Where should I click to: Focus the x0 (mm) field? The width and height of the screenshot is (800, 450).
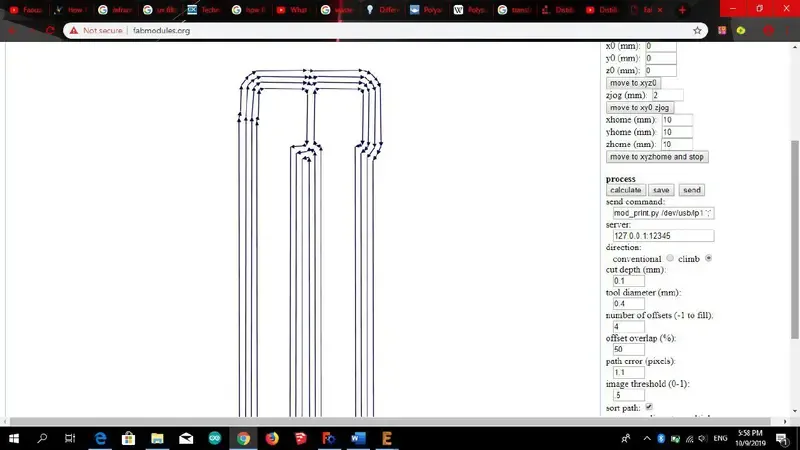[661, 46]
